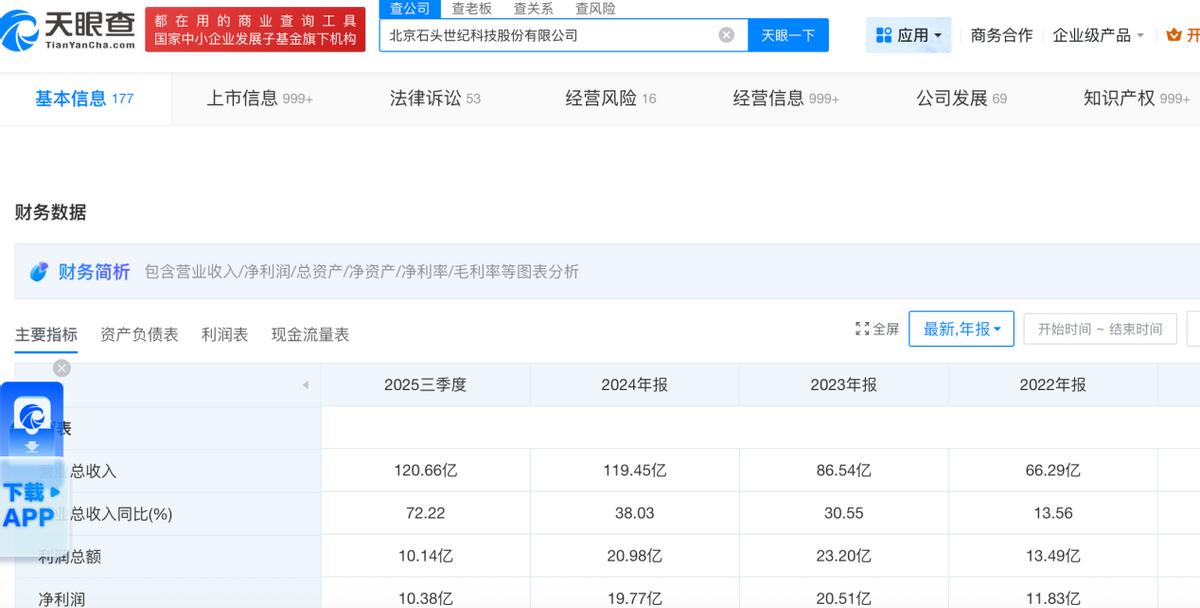Click the 23.20亿 total profit cell
The image size is (1200, 608).
(843, 556)
